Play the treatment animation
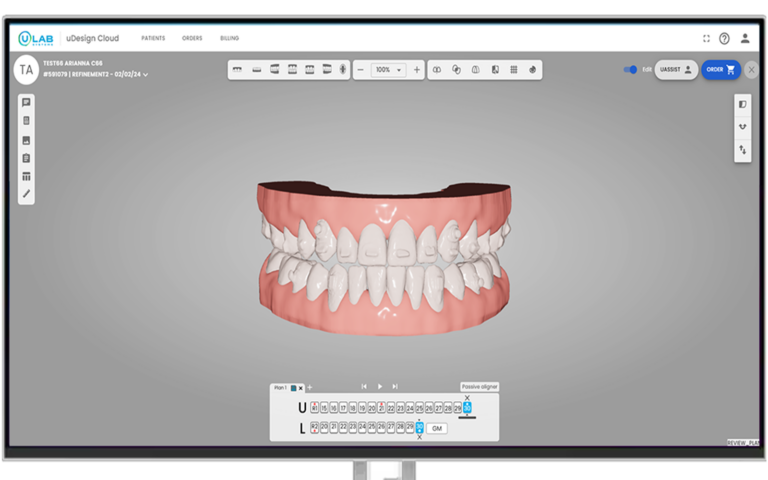This screenshot has height=480, width=768. click(x=380, y=386)
